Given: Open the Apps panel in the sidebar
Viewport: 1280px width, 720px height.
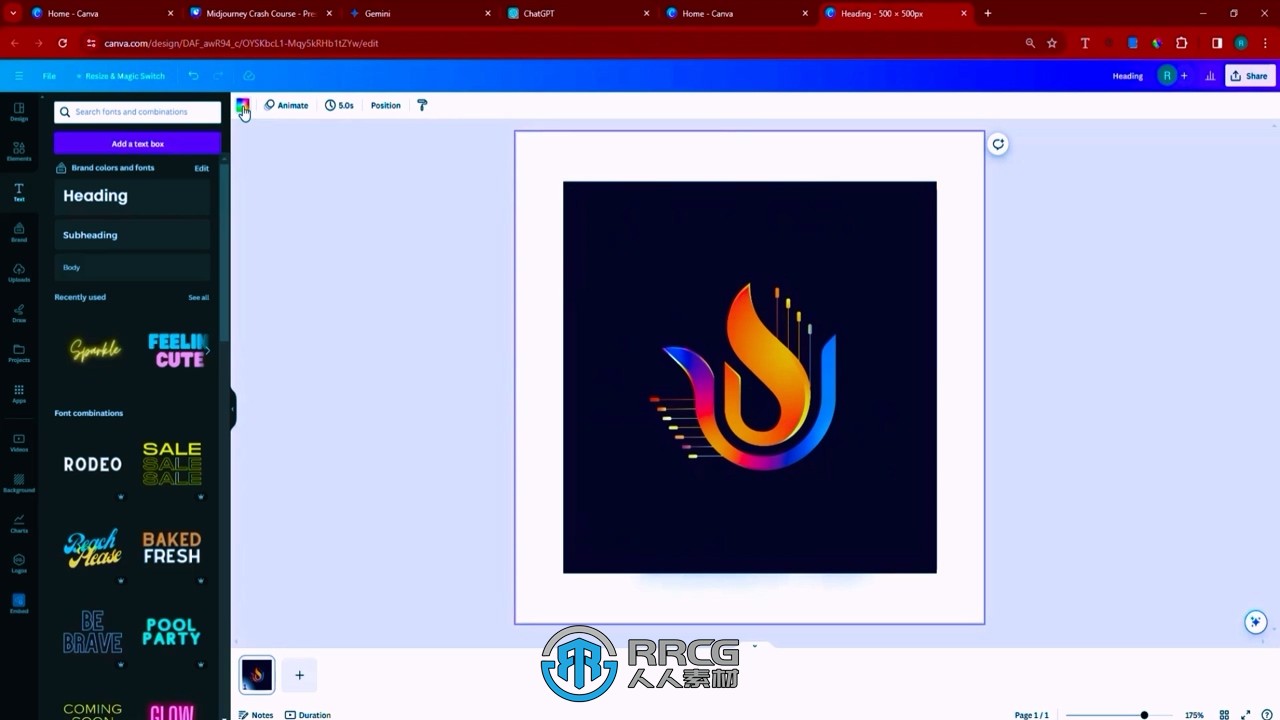Looking at the screenshot, I should coord(19,393).
